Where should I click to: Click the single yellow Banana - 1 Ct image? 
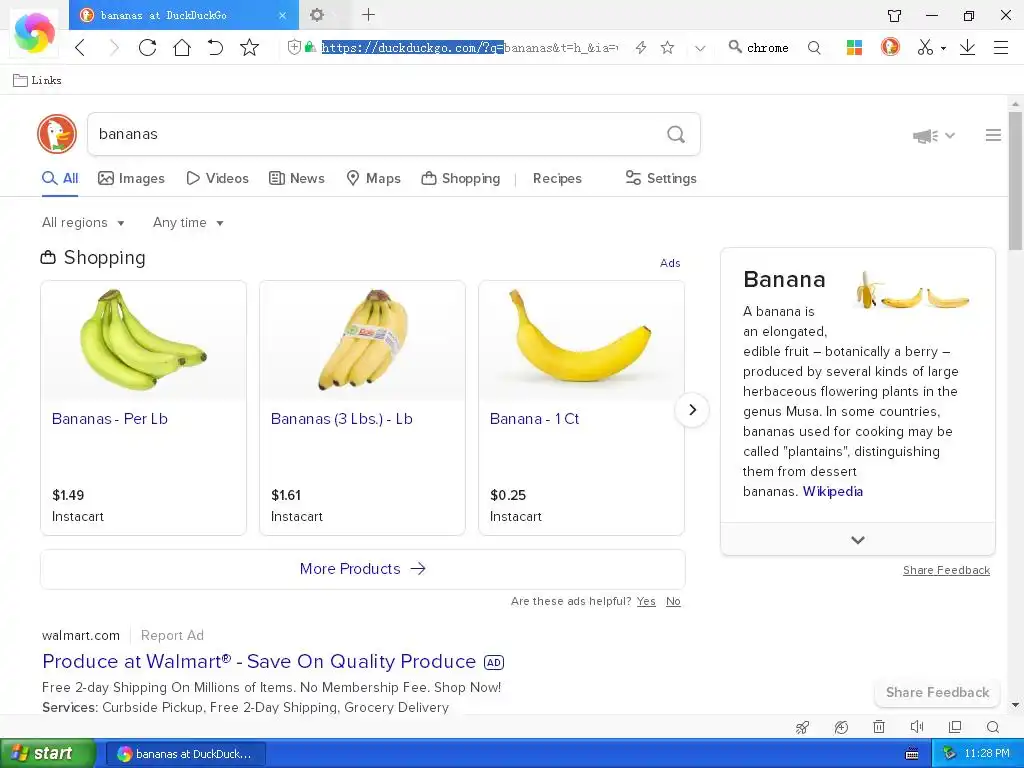(x=581, y=341)
